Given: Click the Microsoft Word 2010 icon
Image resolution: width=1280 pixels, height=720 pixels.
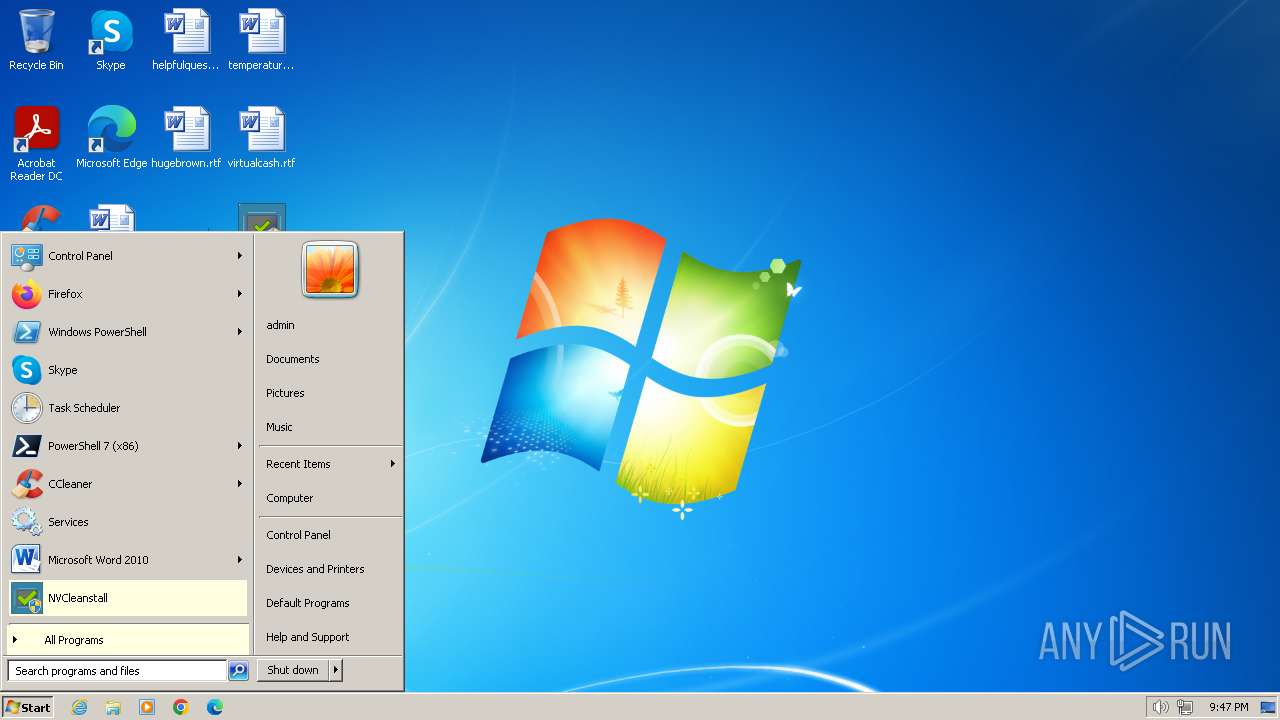Looking at the screenshot, I should (x=26, y=560).
